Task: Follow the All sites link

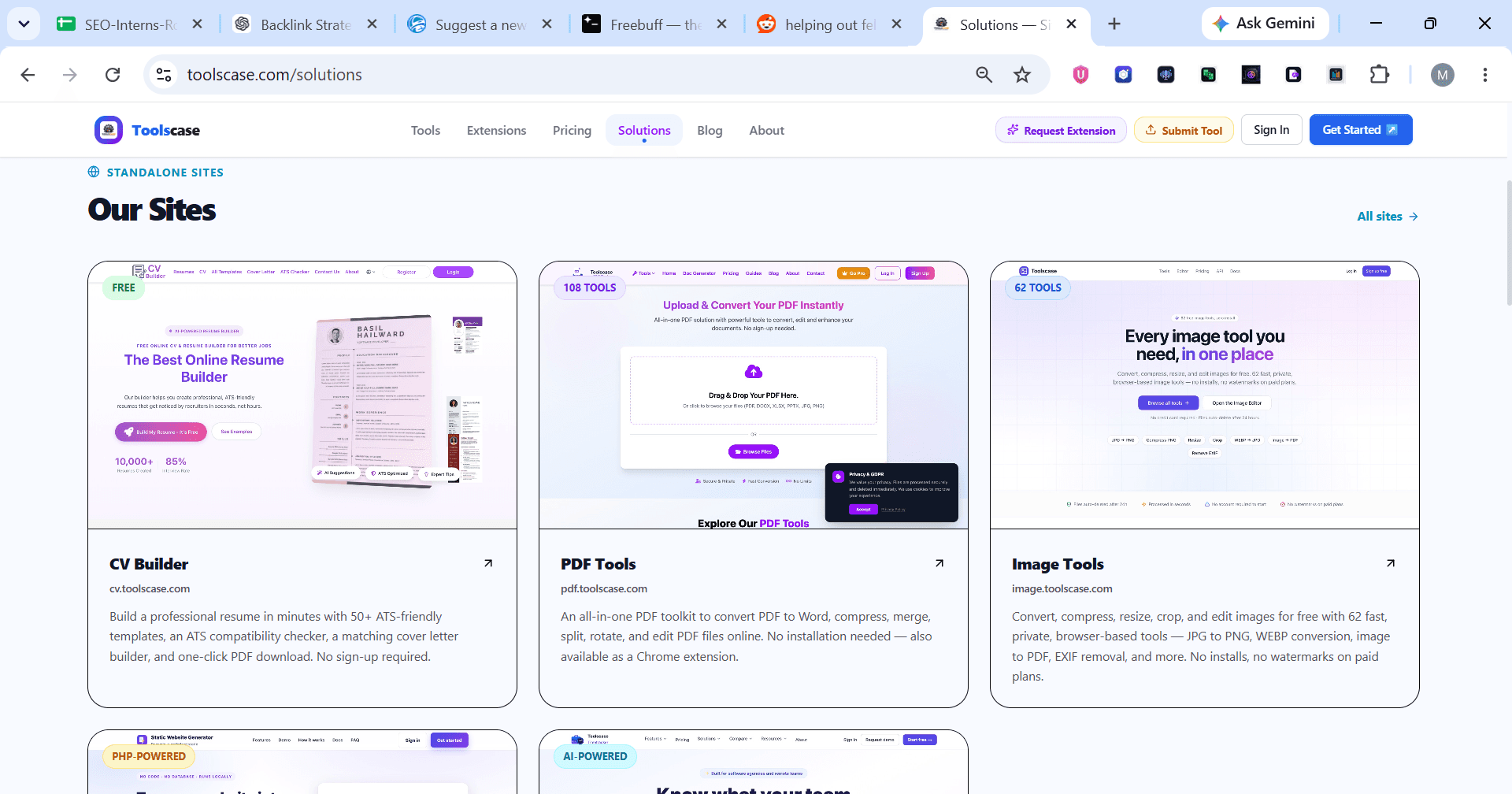Action: point(1388,216)
